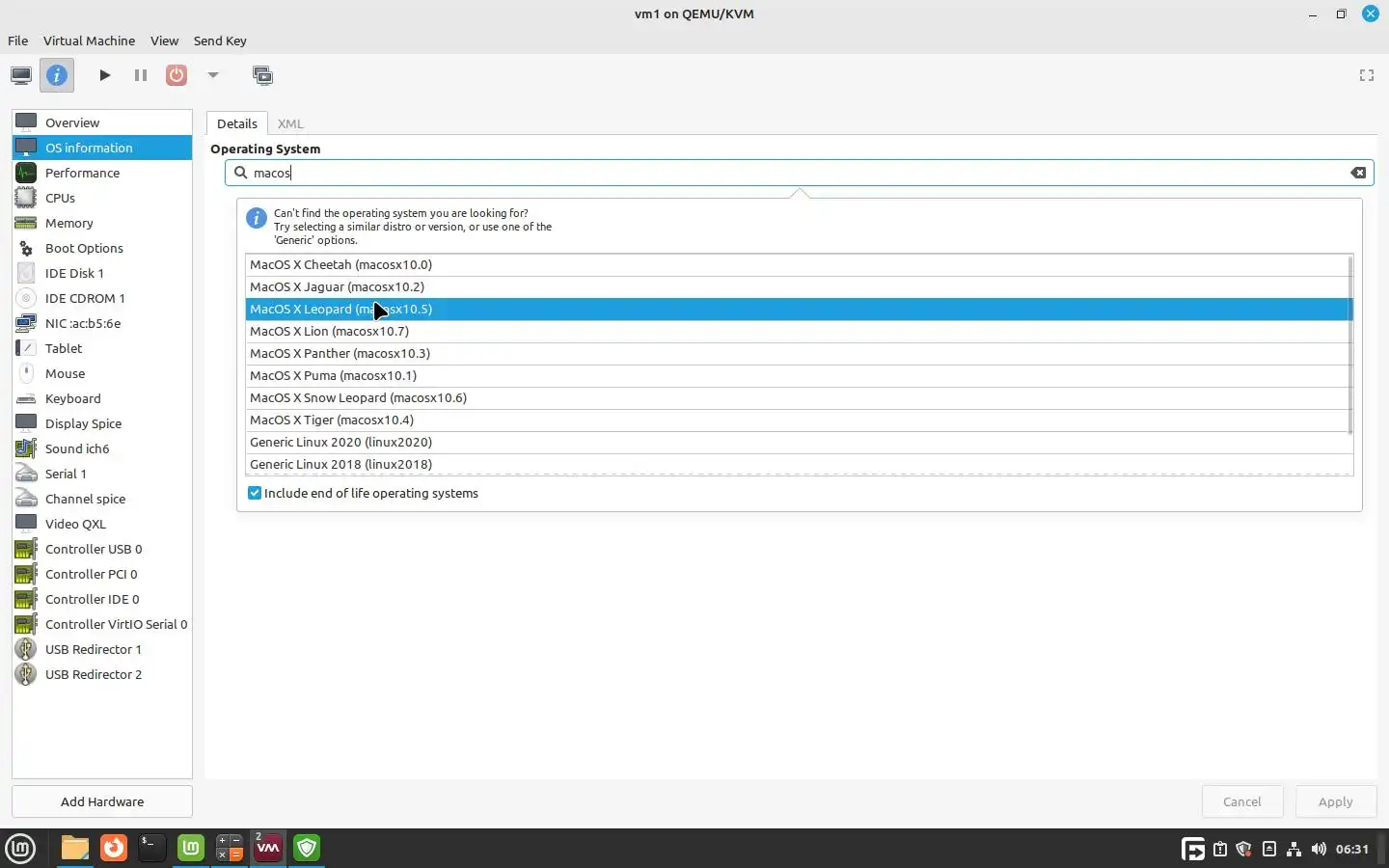This screenshot has width=1389, height=868.
Task: Launch Firefox from taskbar
Action: click(114, 848)
